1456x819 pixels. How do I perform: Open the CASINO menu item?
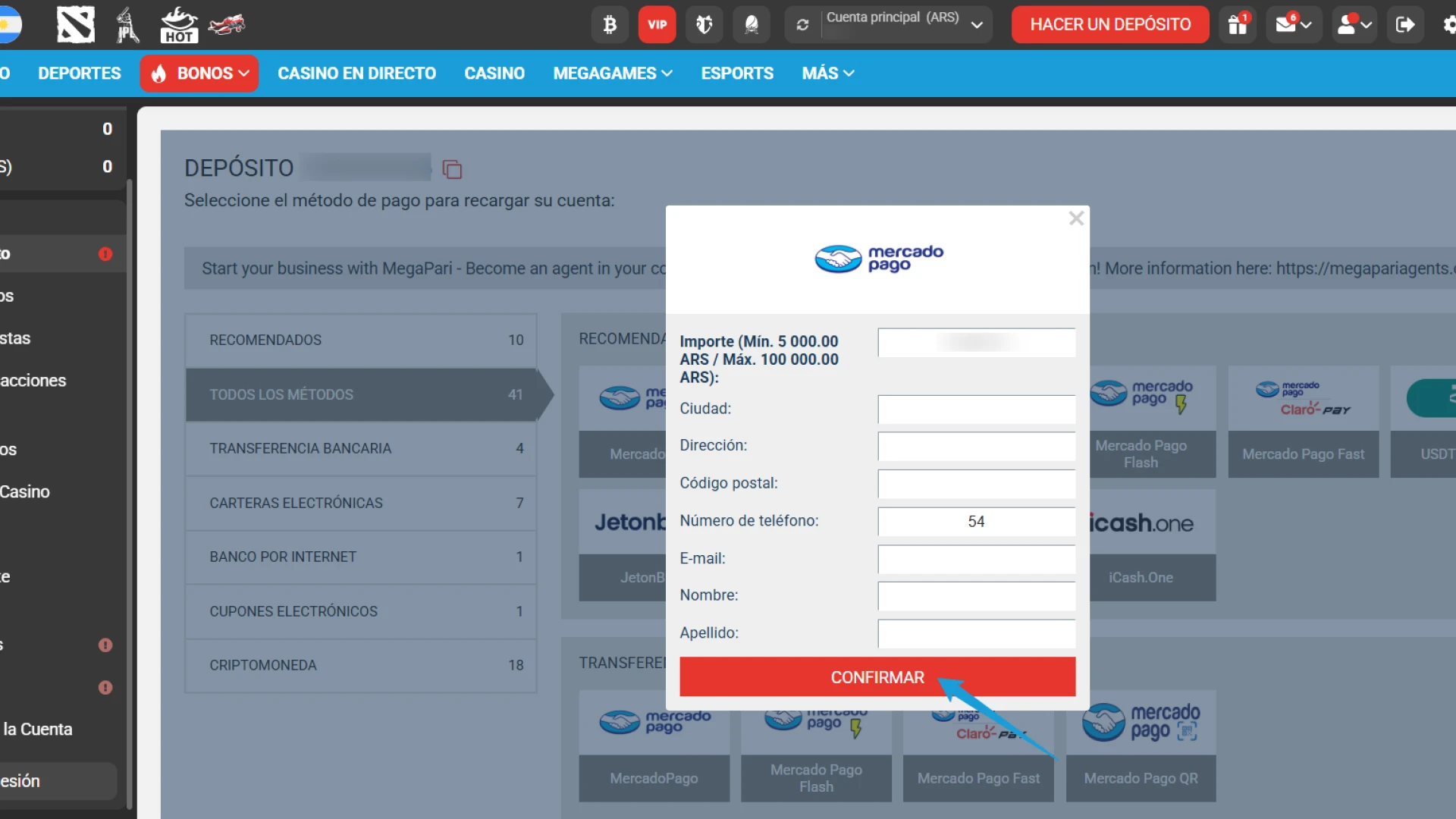[494, 74]
